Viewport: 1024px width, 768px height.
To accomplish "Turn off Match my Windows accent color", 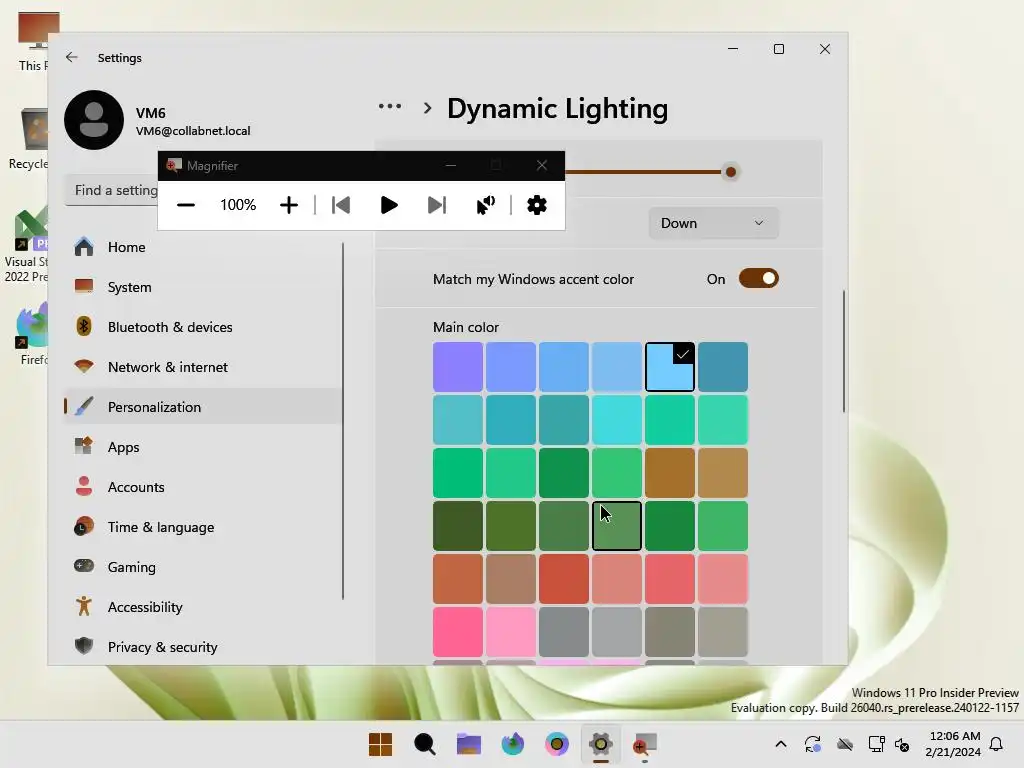I will (x=758, y=279).
